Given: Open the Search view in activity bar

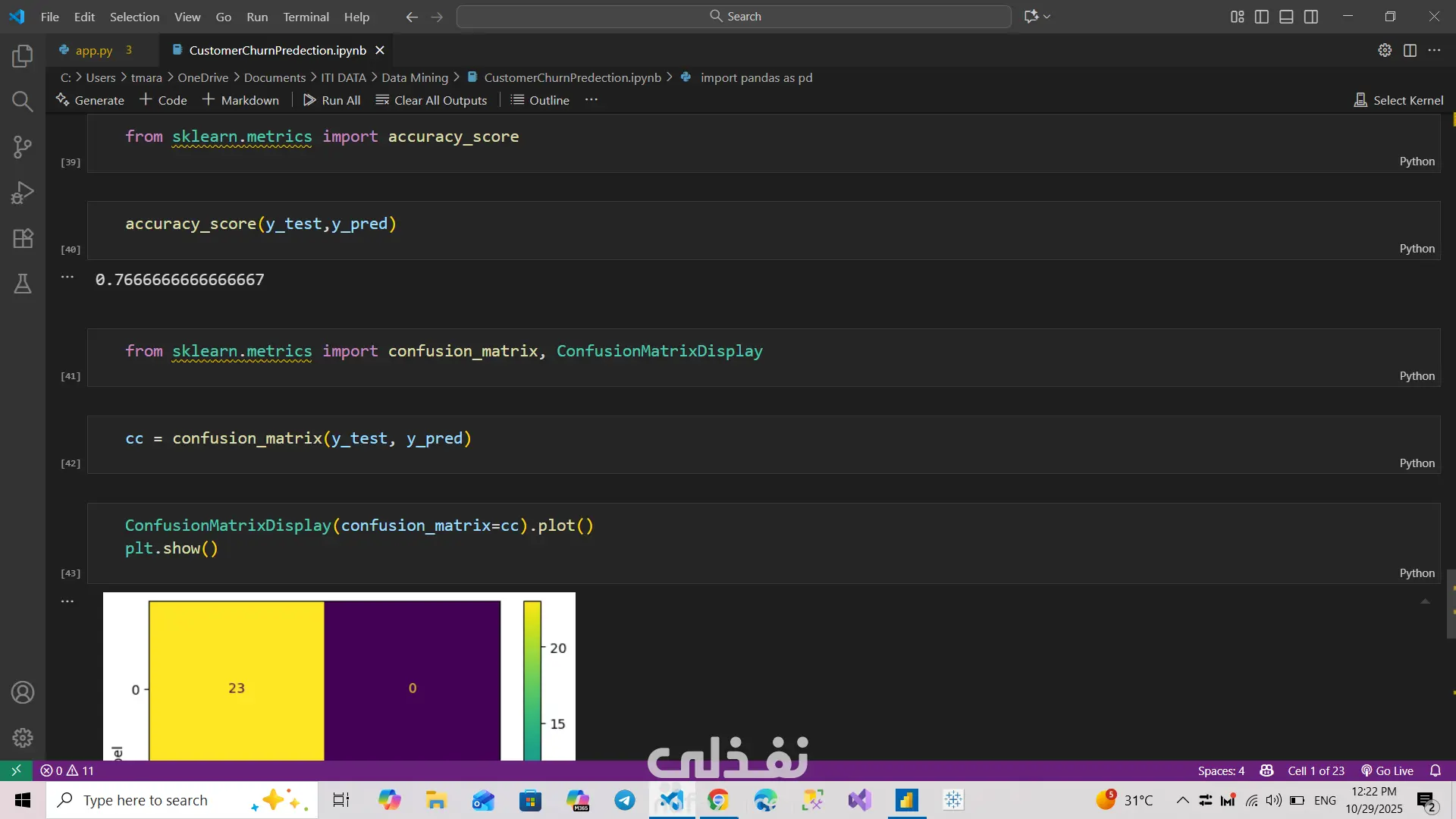Looking at the screenshot, I should click(x=23, y=102).
